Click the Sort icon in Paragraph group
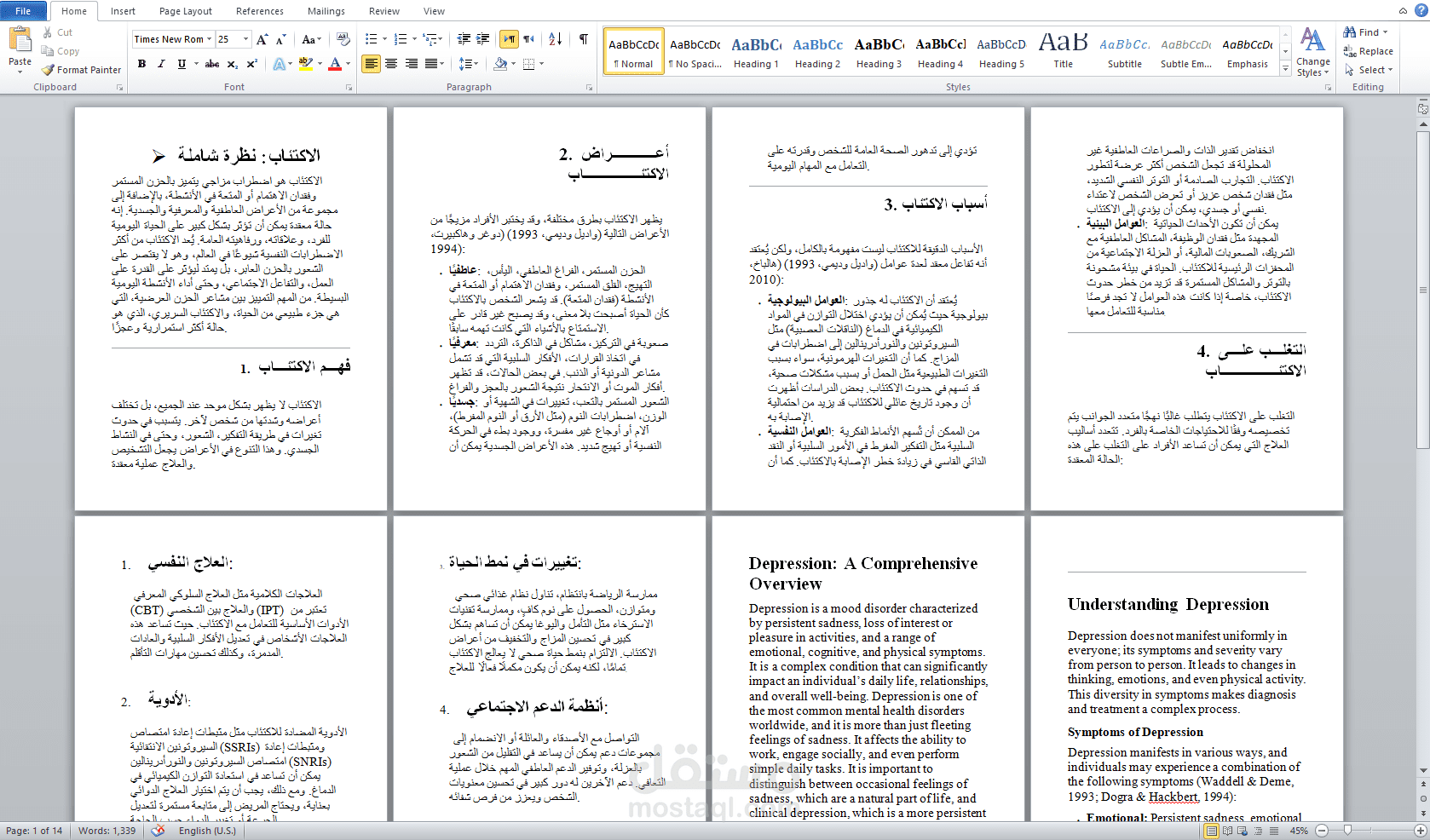Screen dimensions: 1430x840 click(x=555, y=39)
